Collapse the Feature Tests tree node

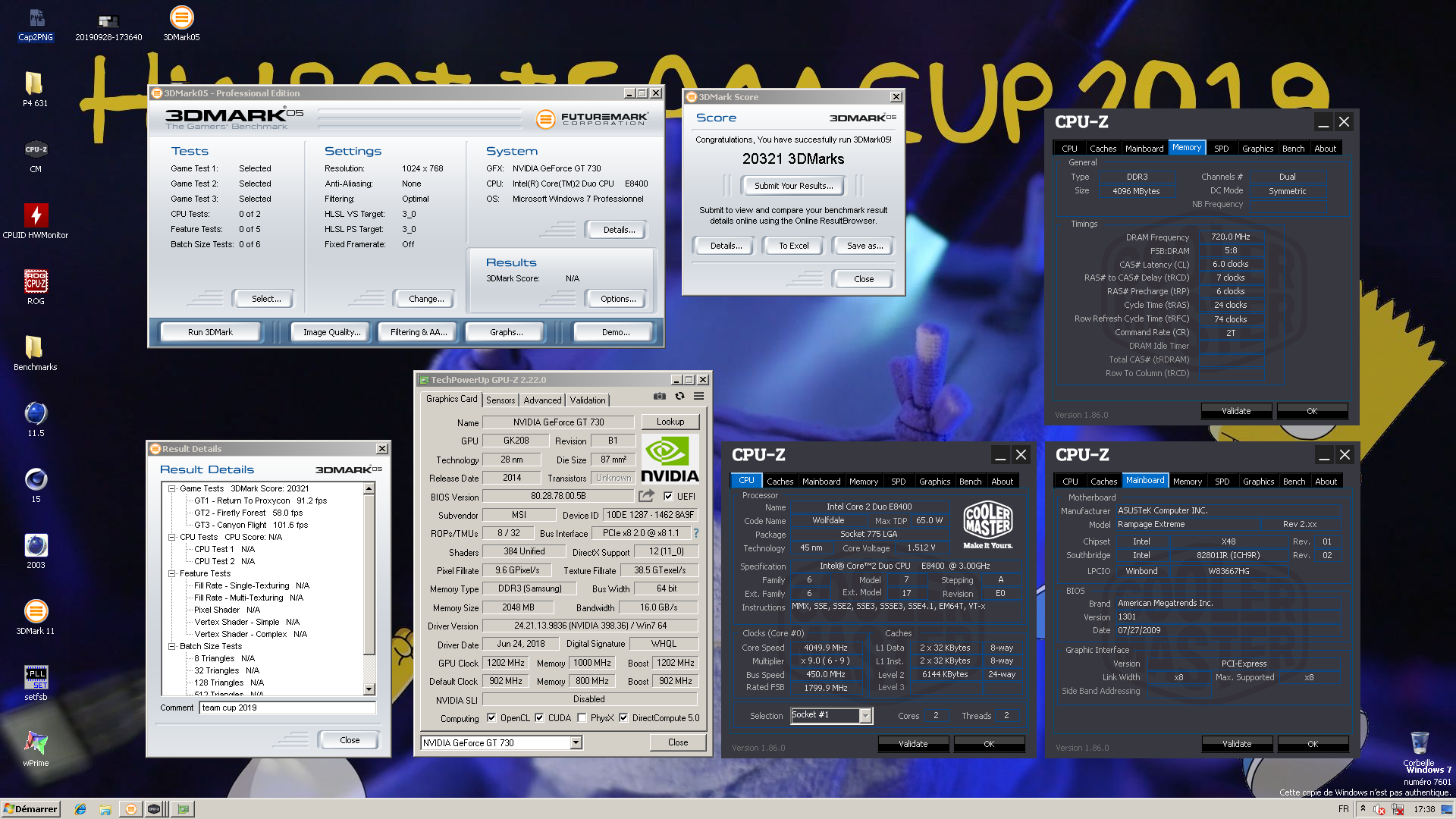[172, 574]
